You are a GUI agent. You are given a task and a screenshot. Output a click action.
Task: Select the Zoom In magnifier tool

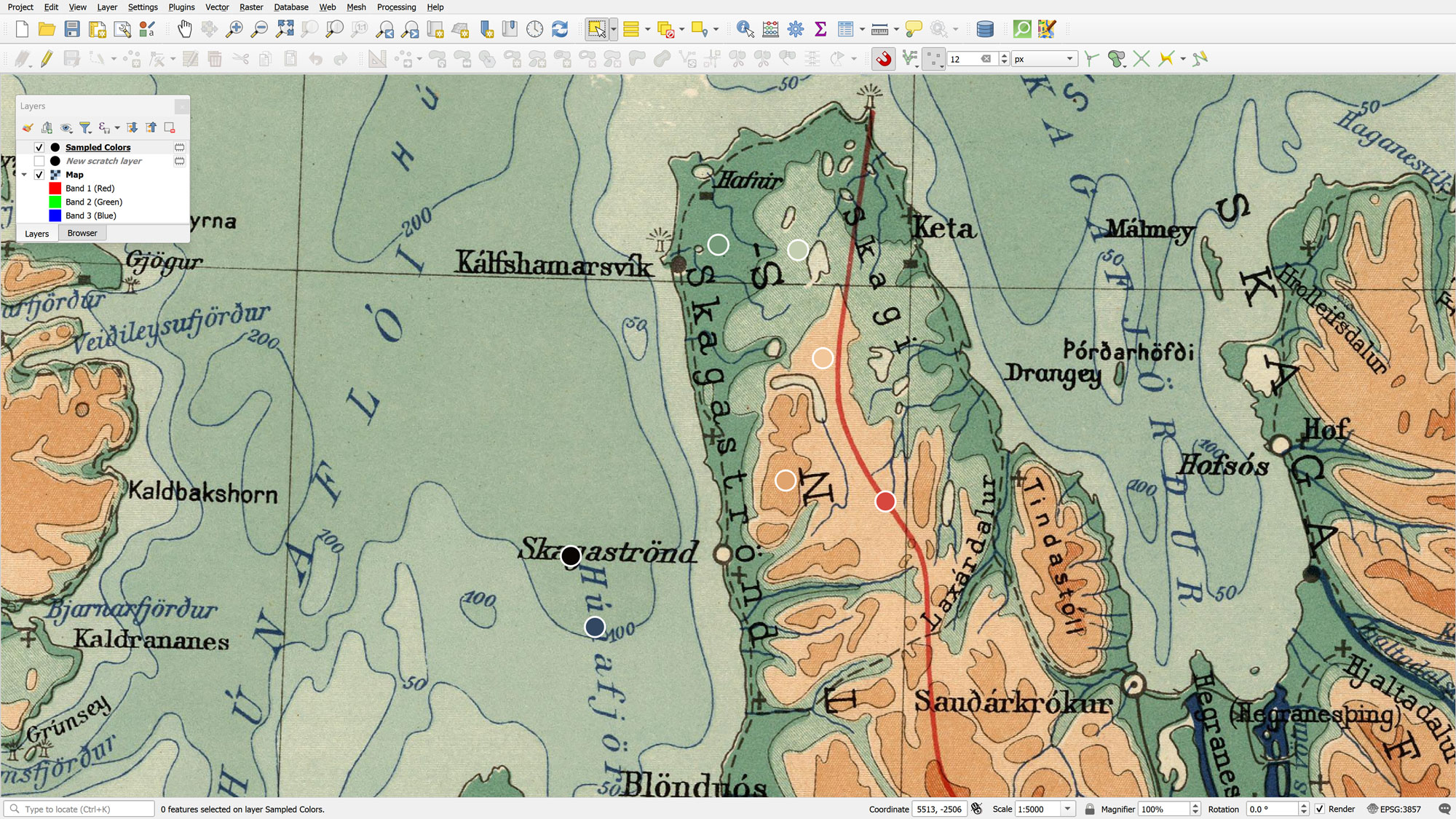(x=234, y=29)
